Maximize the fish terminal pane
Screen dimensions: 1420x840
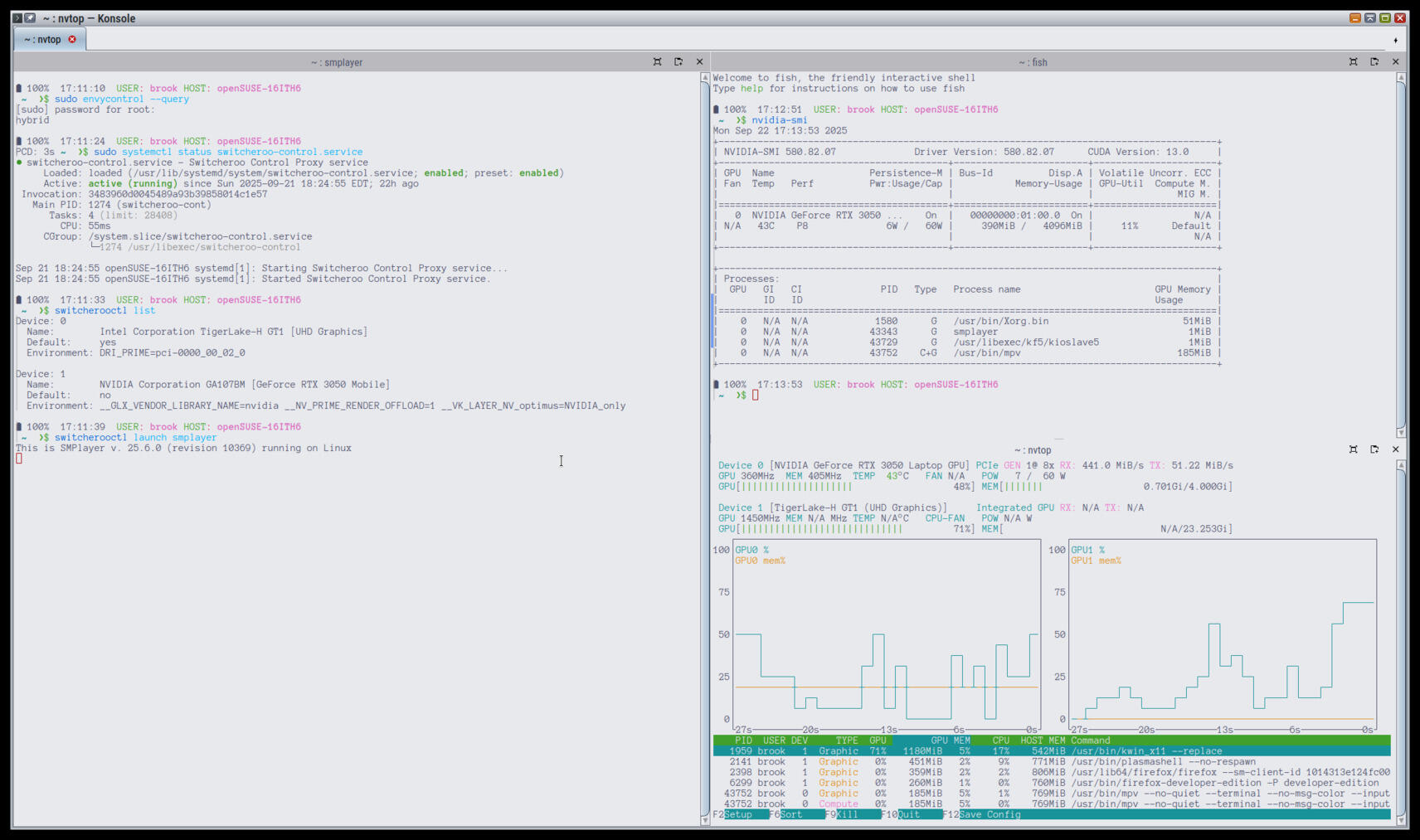1353,62
